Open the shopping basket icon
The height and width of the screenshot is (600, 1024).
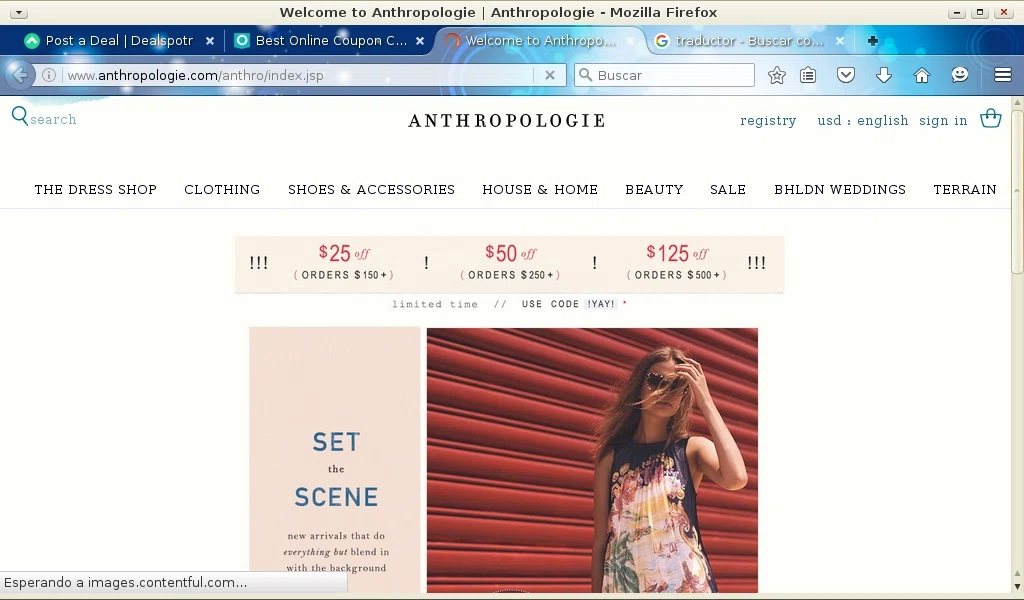coord(991,118)
